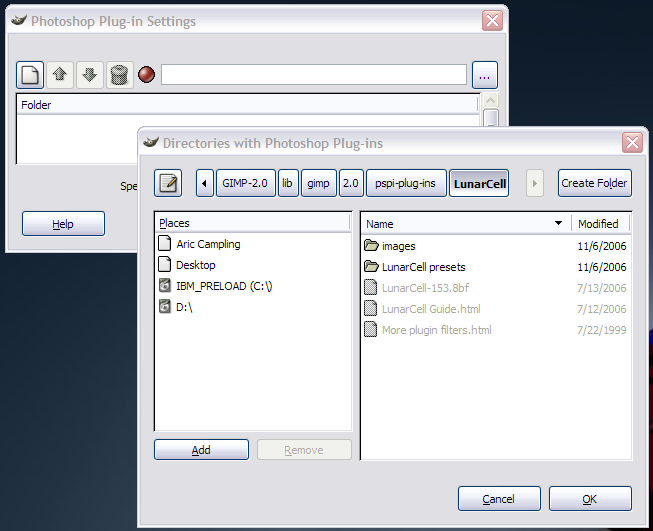Image resolution: width=653 pixels, height=531 pixels.
Task: Sort by Modified column header
Action: tap(601, 224)
